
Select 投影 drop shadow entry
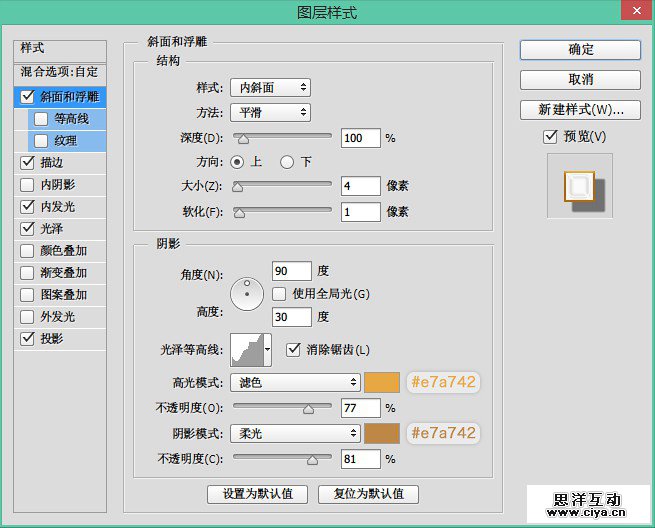tap(52, 339)
